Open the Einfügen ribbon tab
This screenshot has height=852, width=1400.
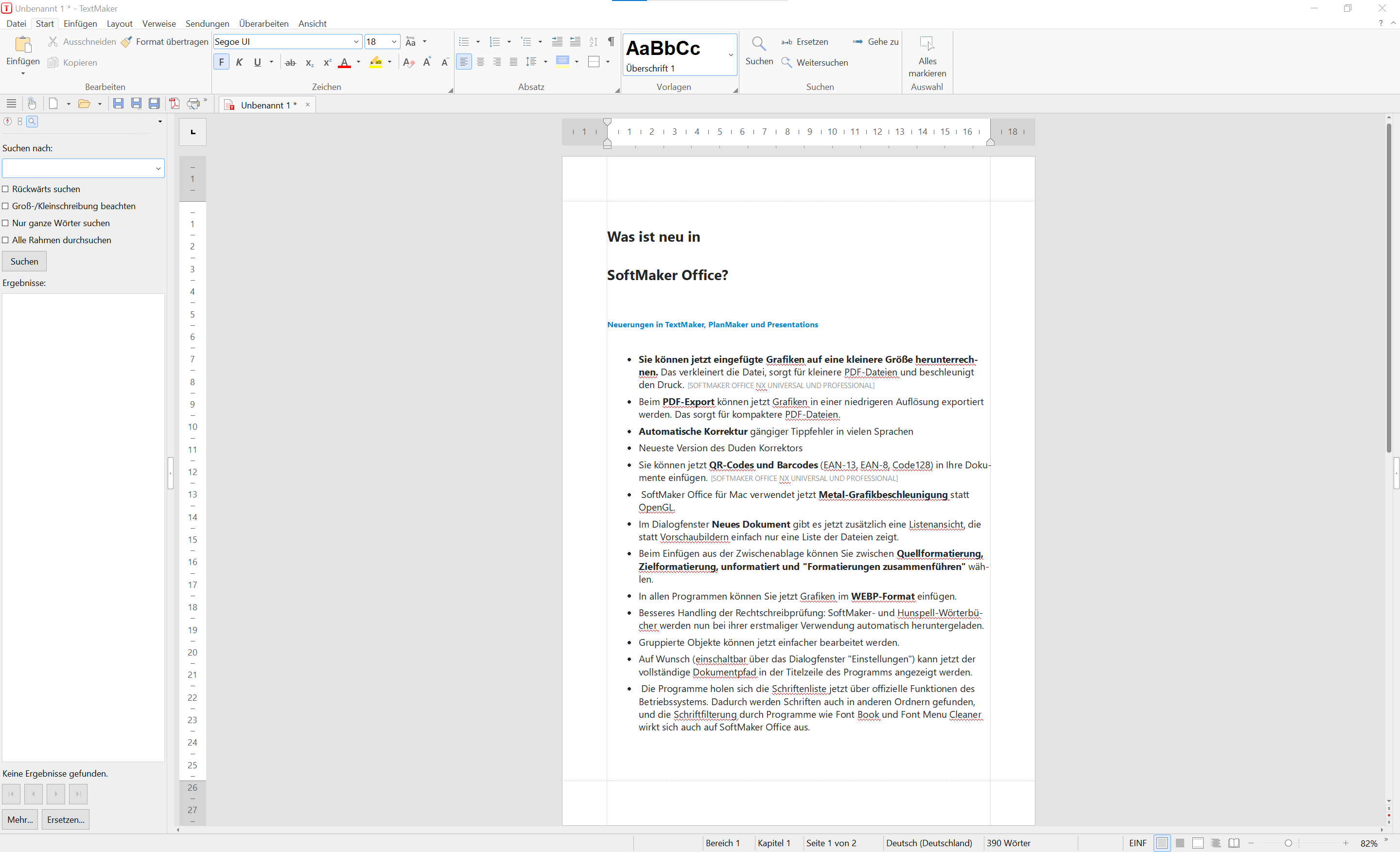pos(80,23)
